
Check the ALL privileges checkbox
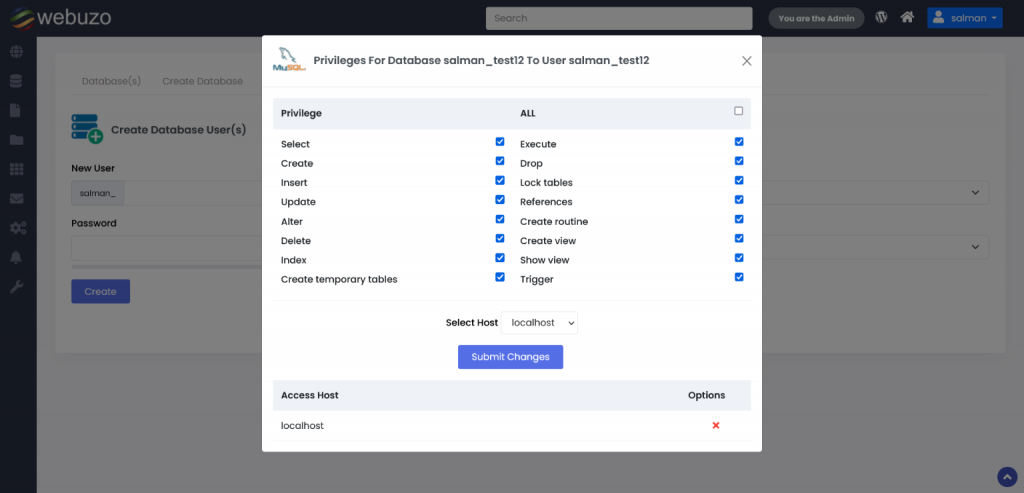739,111
